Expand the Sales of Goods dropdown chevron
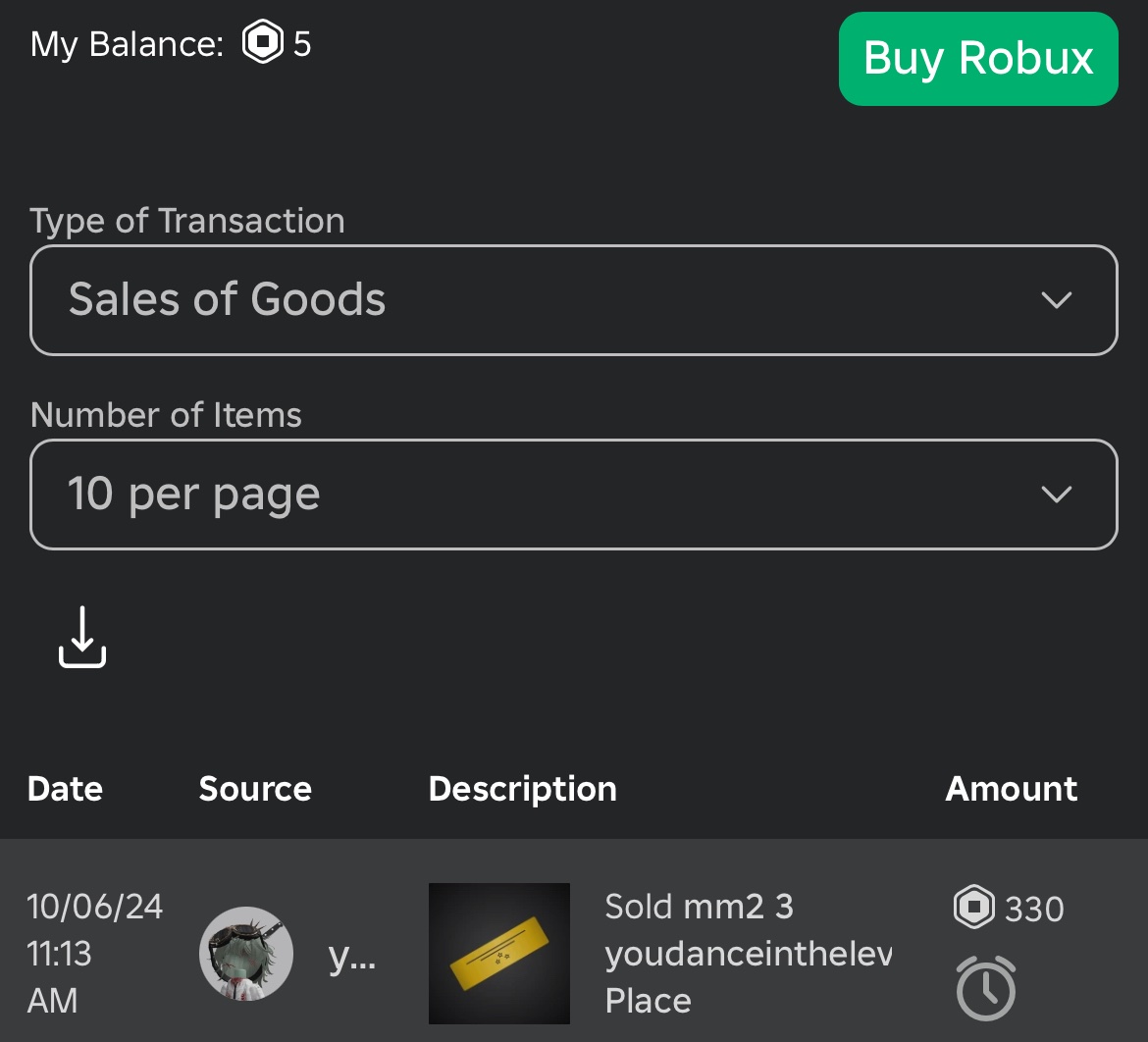The width and height of the screenshot is (1148, 1042). click(1056, 300)
